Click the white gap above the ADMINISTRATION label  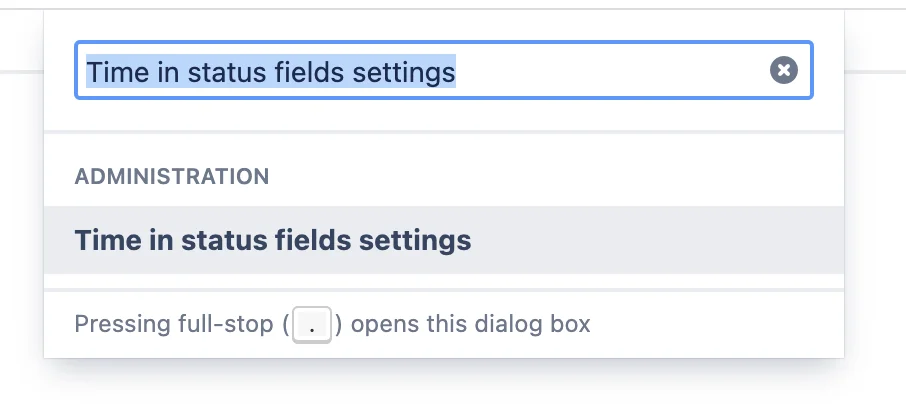click(x=444, y=149)
